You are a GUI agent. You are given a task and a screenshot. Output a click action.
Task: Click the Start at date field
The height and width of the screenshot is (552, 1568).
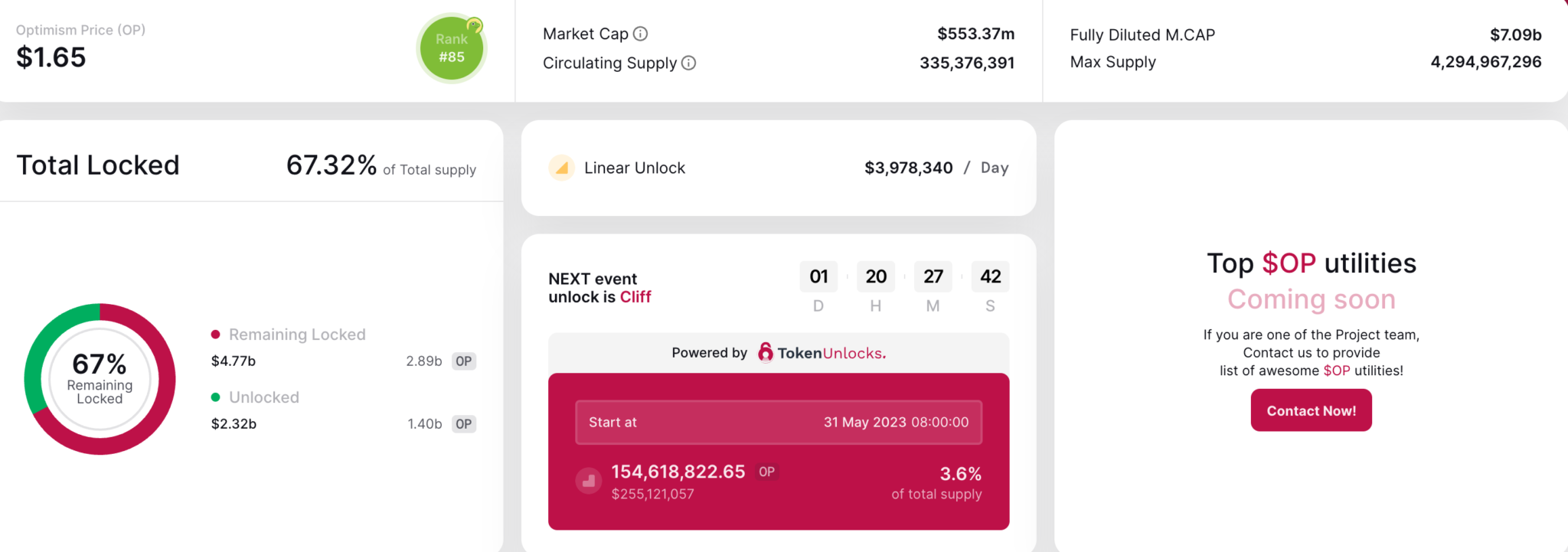779,423
